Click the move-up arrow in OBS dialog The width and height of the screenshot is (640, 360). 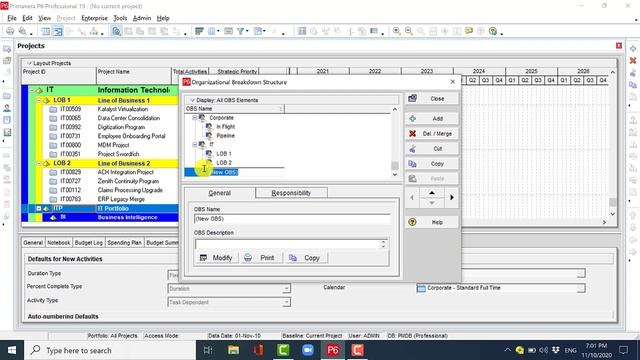tap(432, 193)
